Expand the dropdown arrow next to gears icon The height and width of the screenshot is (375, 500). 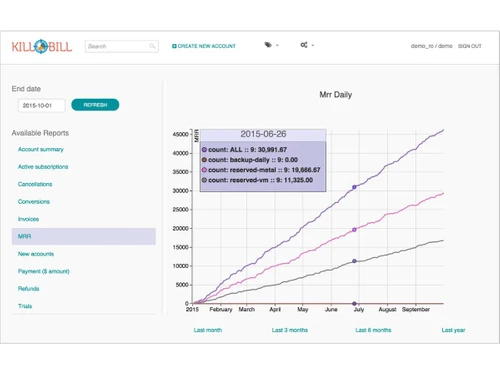313,45
